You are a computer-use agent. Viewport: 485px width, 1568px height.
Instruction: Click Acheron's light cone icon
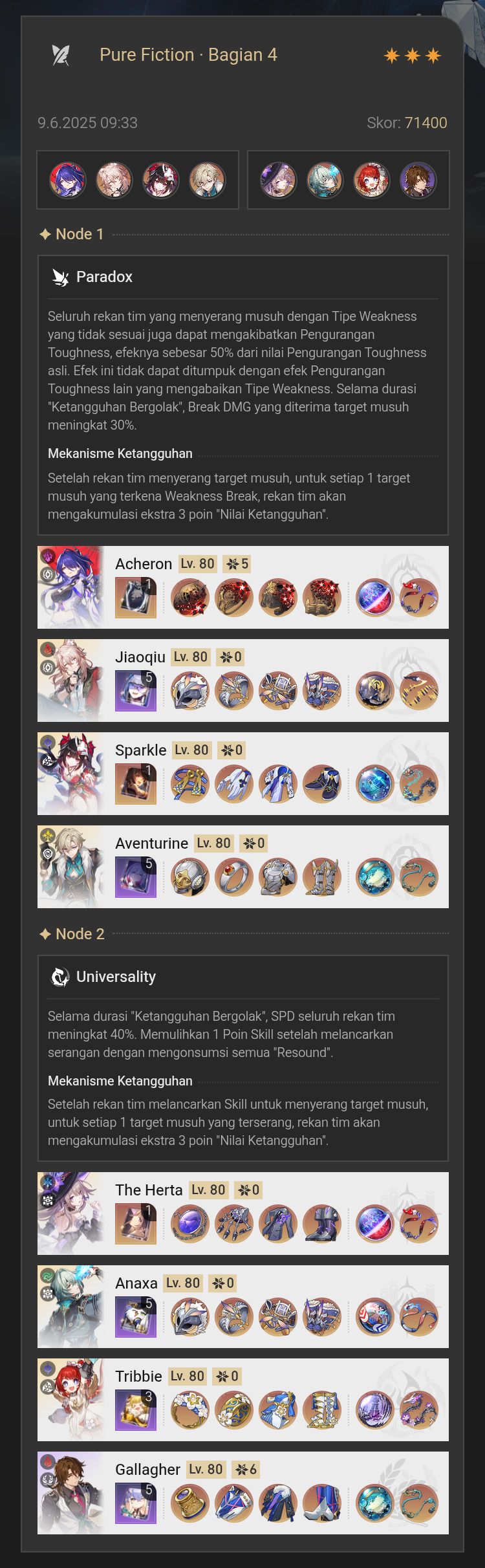[x=136, y=598]
